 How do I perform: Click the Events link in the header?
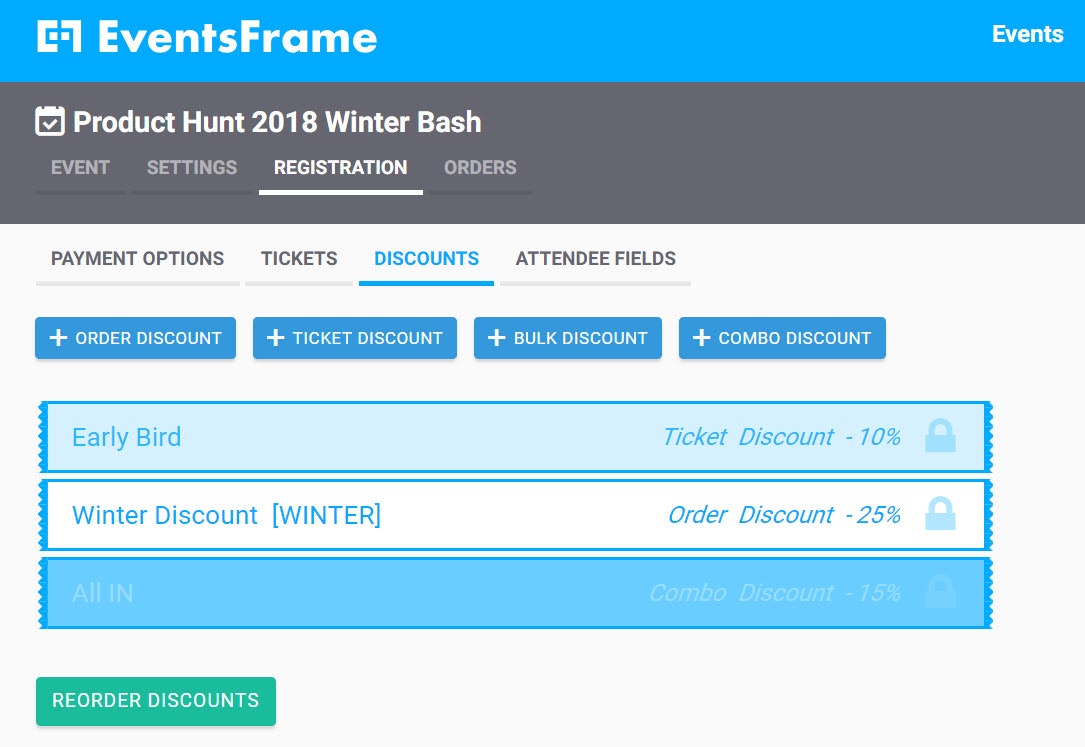tap(1028, 34)
